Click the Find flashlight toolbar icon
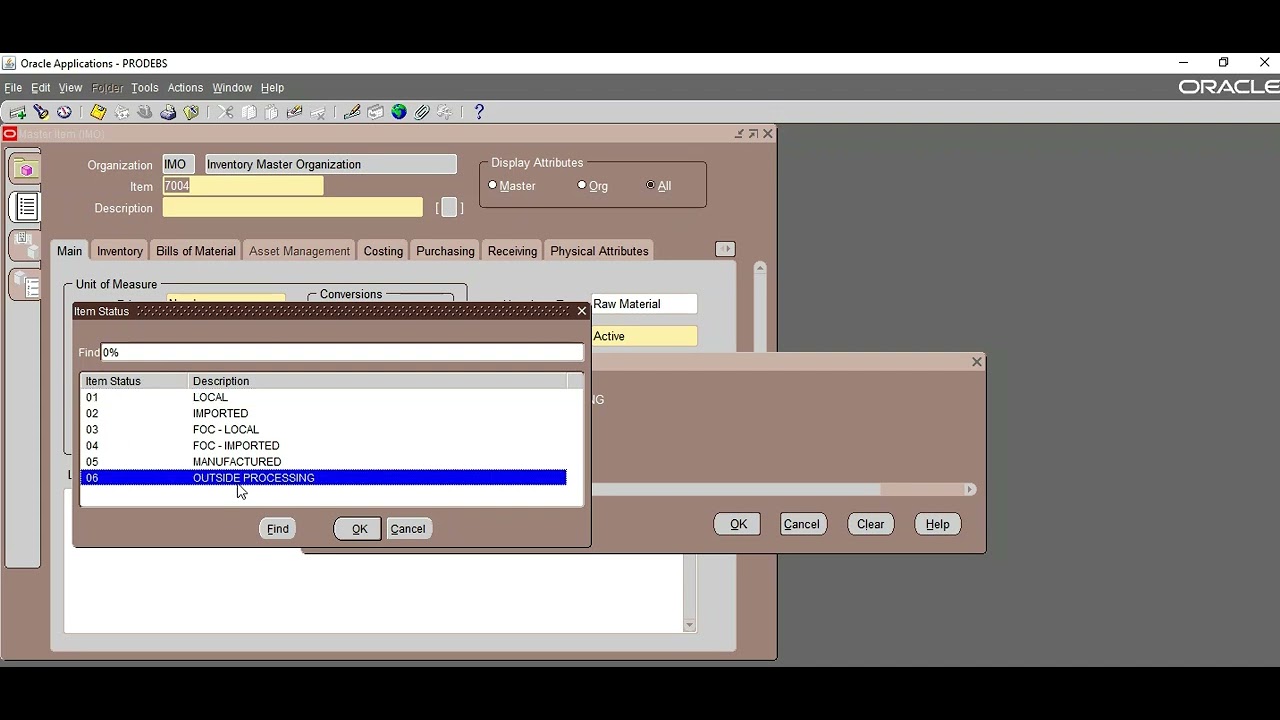This screenshot has width=1280, height=720. (x=41, y=112)
